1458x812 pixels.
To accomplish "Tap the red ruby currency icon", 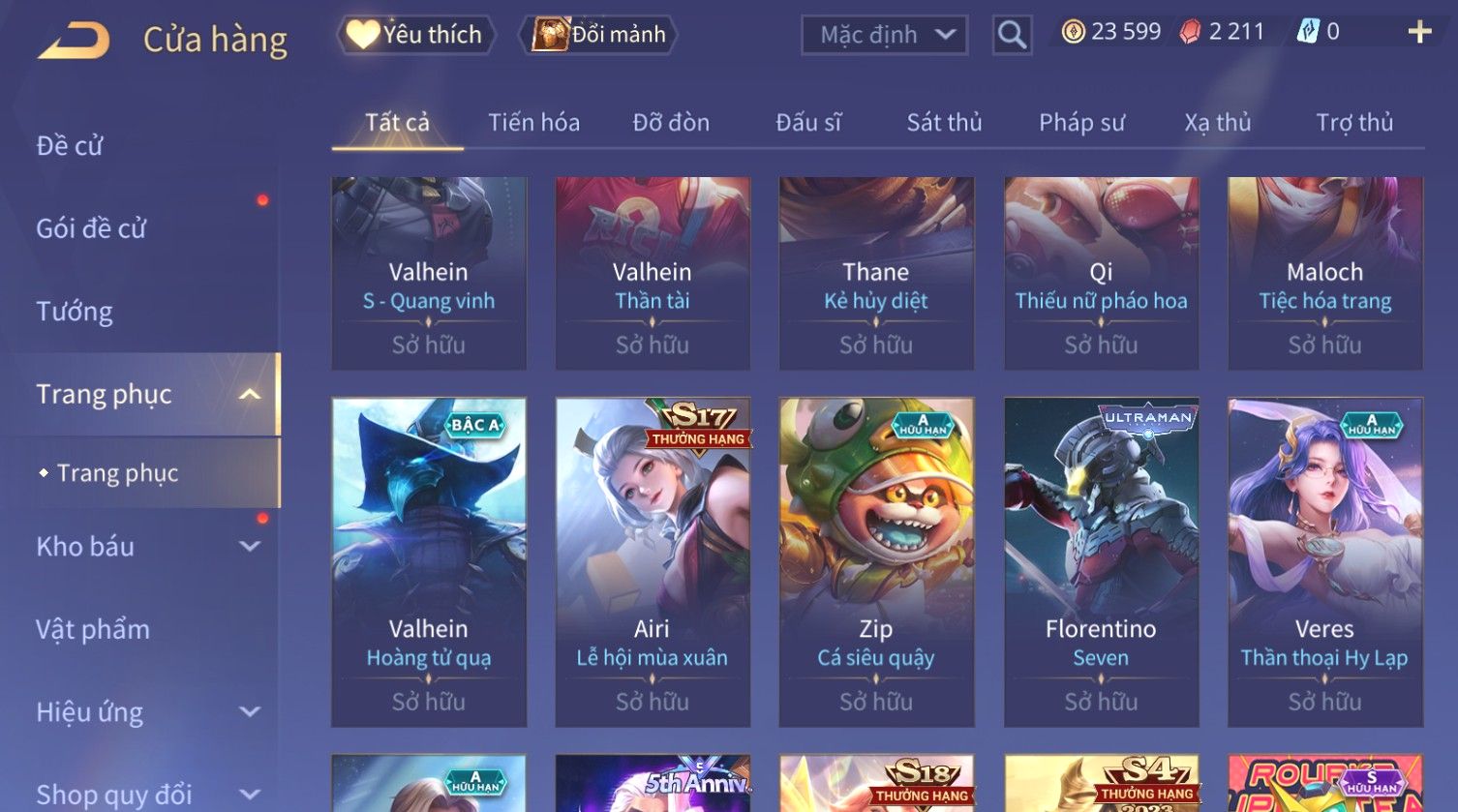I will click(x=1190, y=32).
